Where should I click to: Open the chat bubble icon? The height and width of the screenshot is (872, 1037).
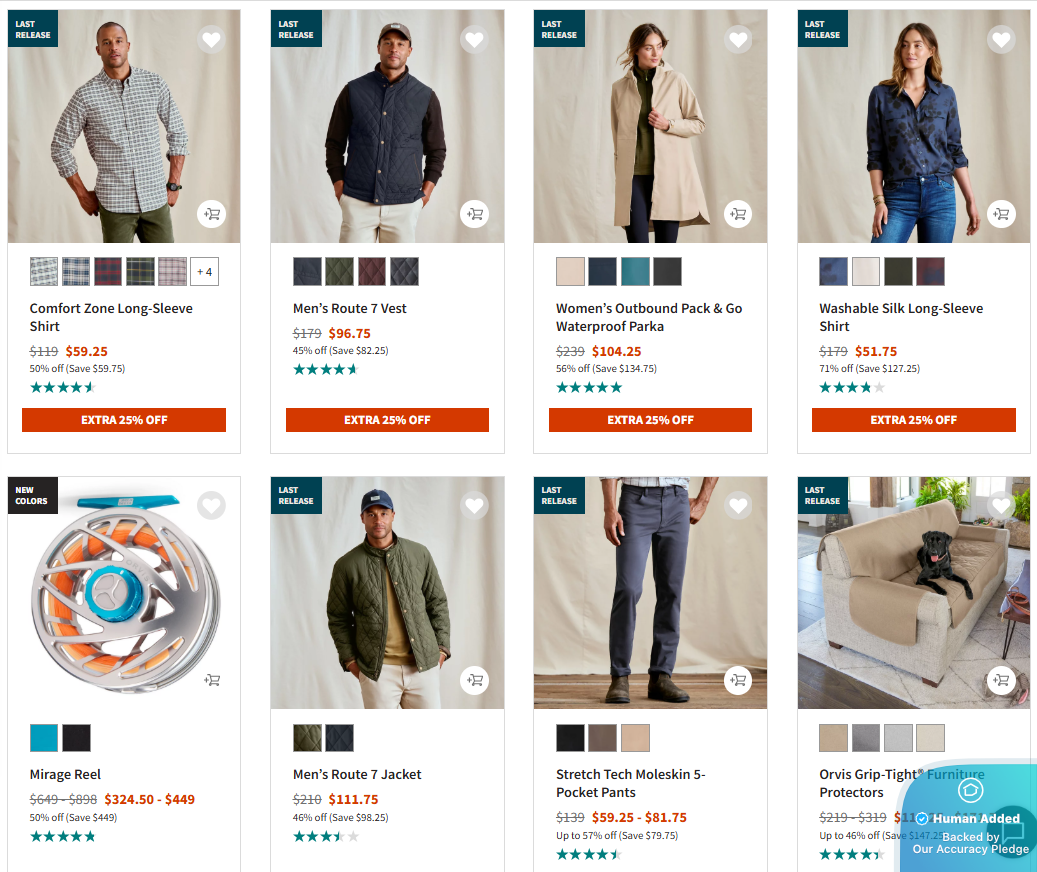[1013, 832]
